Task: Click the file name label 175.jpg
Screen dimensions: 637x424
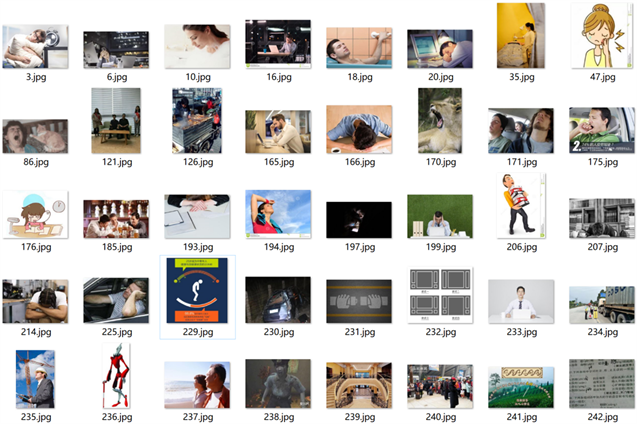Action: point(603,162)
